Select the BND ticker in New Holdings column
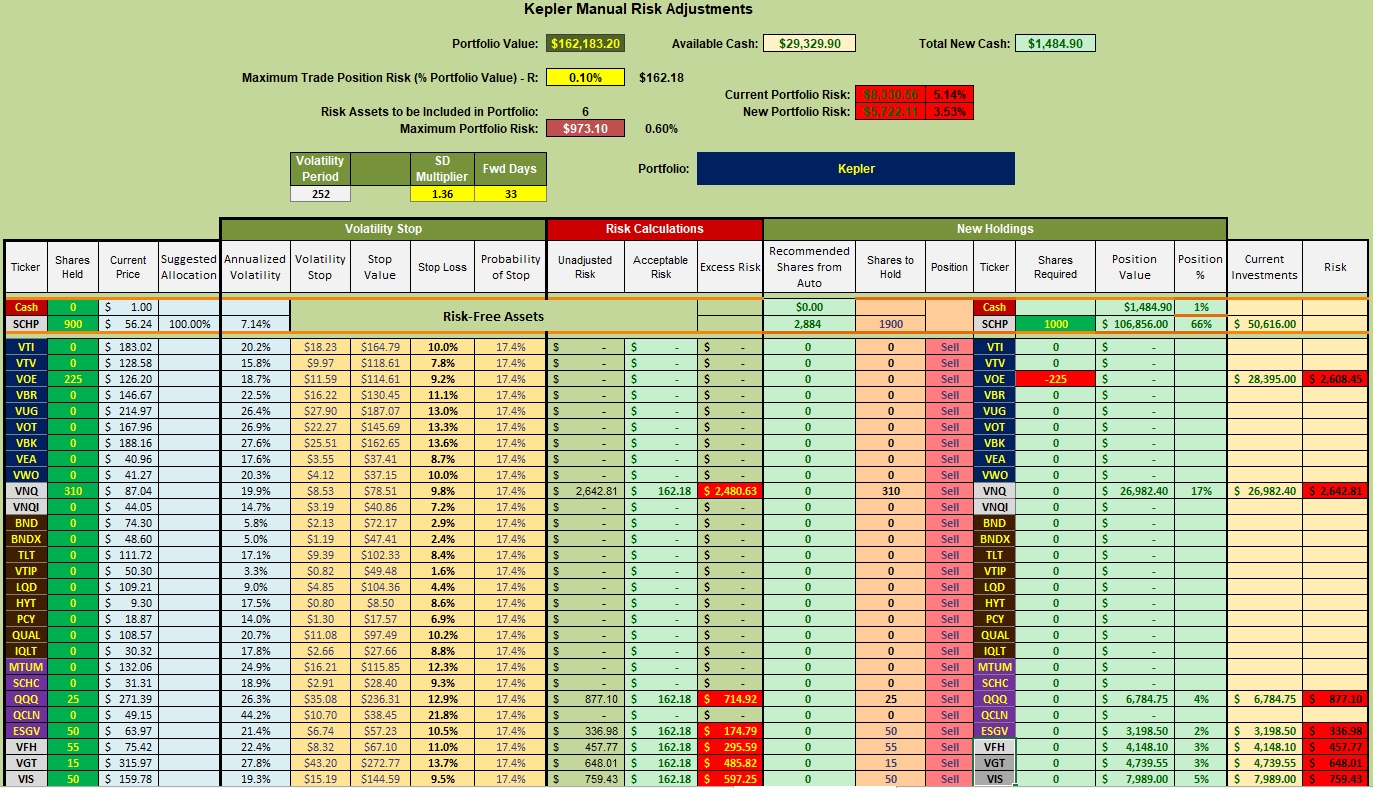 pos(994,523)
